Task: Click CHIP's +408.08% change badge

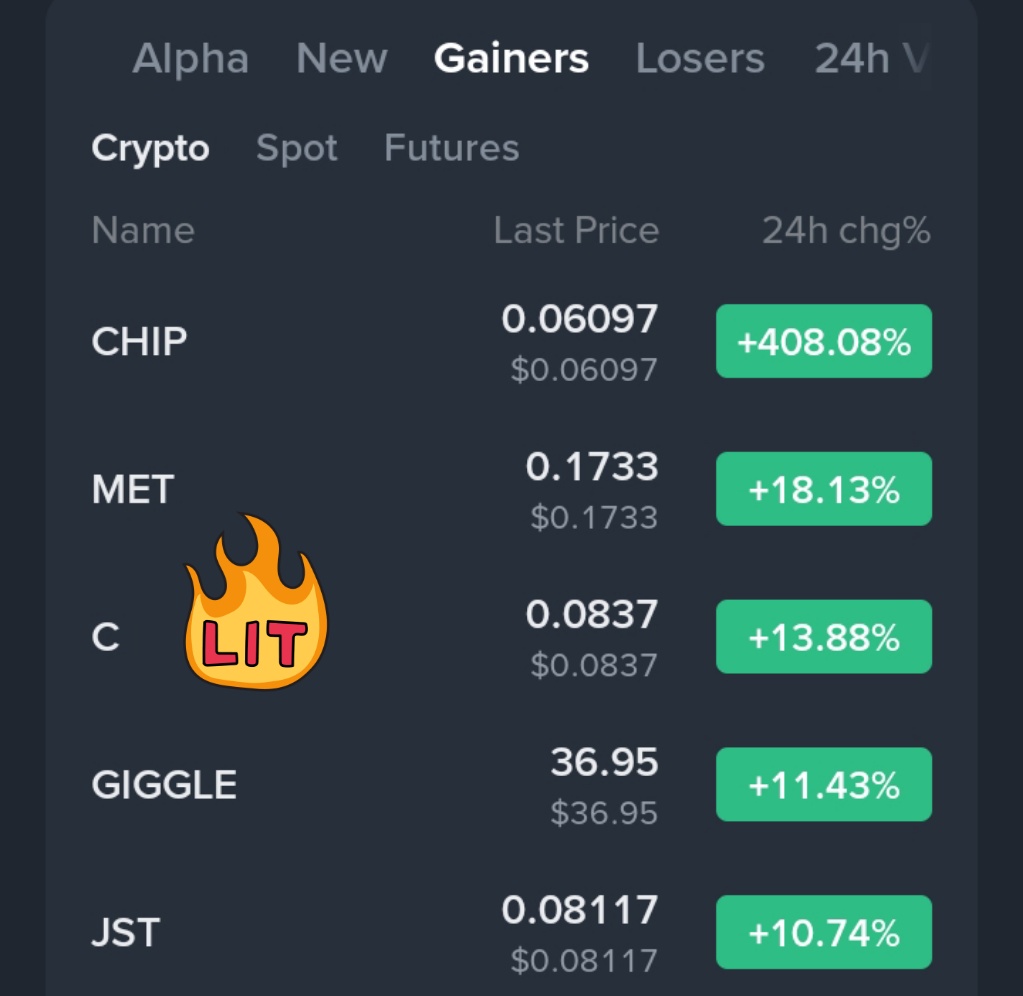Action: pyautogui.click(x=823, y=342)
